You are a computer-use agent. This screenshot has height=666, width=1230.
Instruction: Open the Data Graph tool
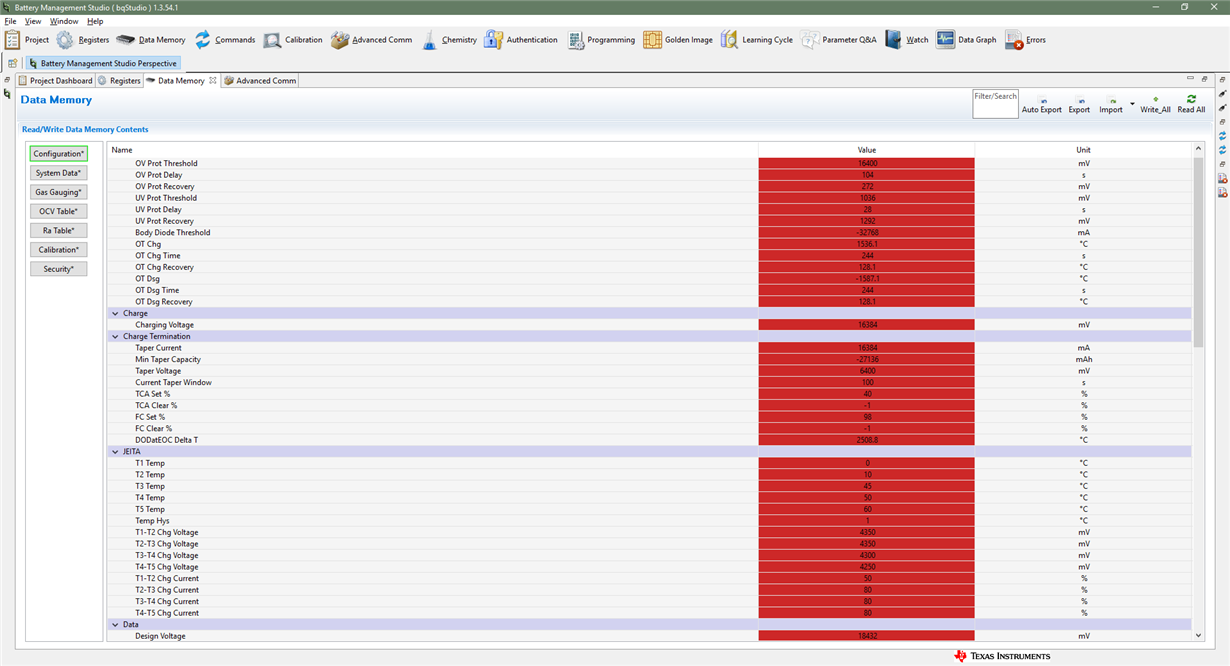[x=966, y=40]
